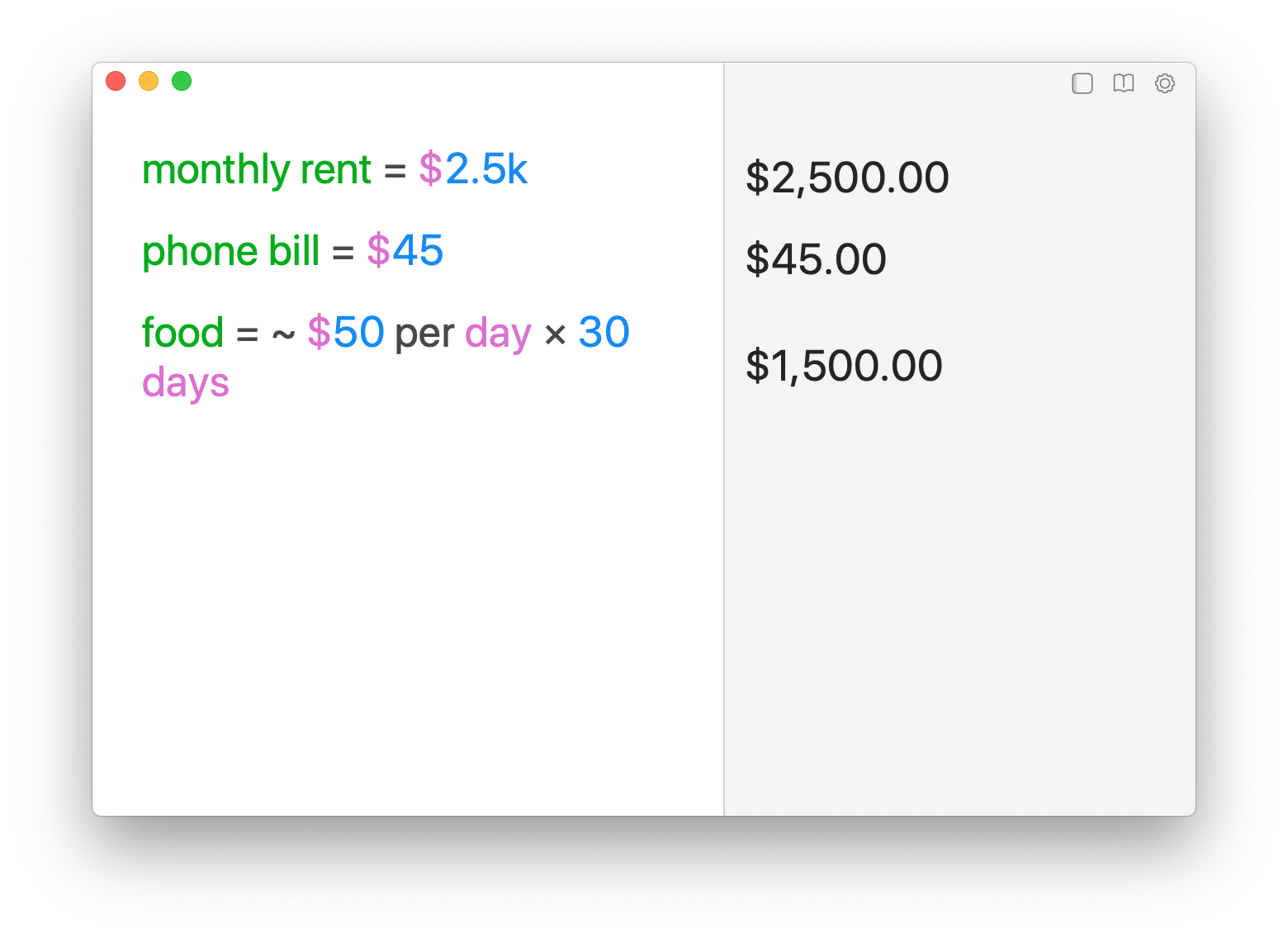Click the number 30 in food line
1288x938 pixels.
(x=604, y=333)
